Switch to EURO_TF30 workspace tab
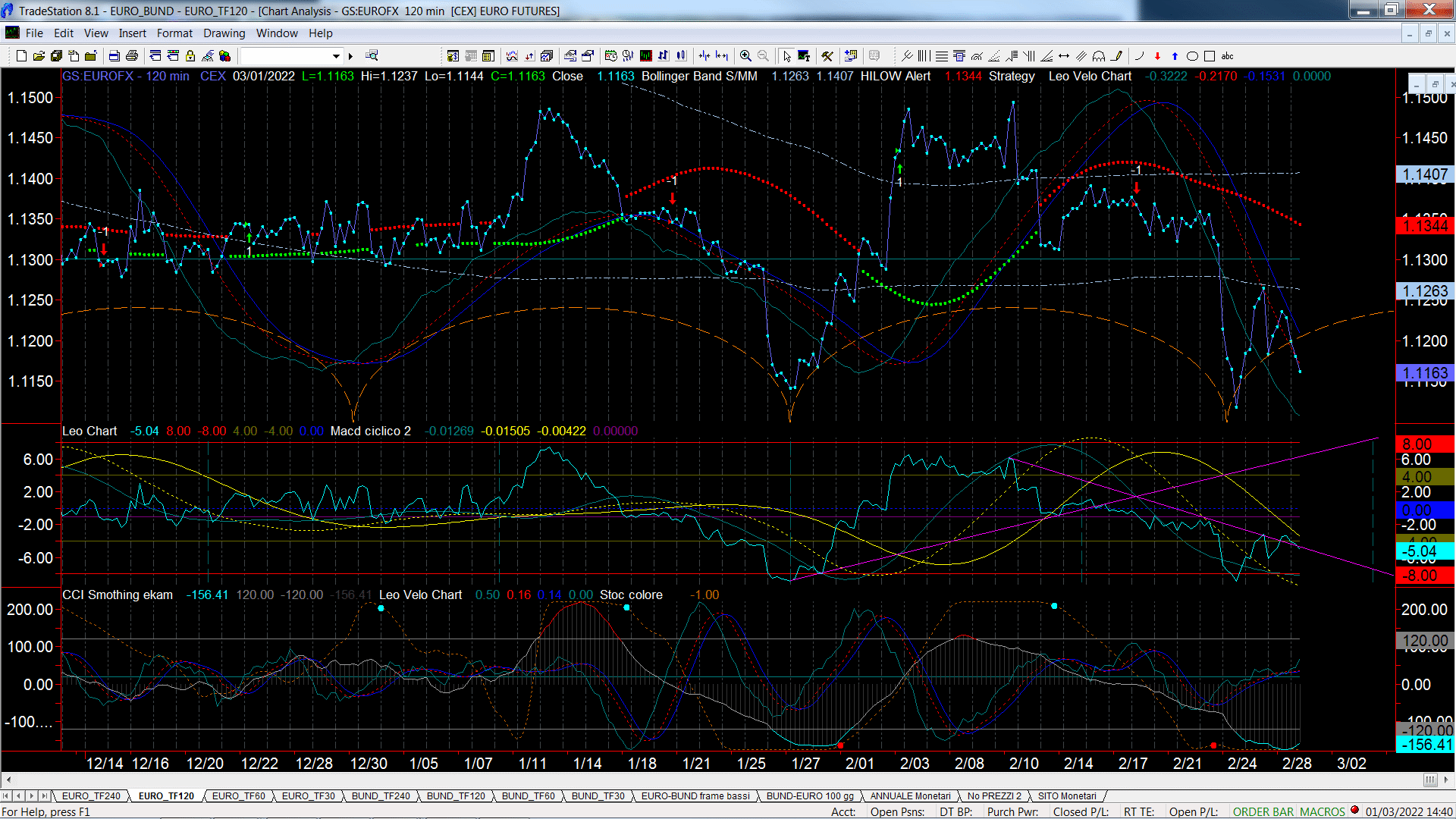The height and width of the screenshot is (819, 1456). tap(308, 795)
